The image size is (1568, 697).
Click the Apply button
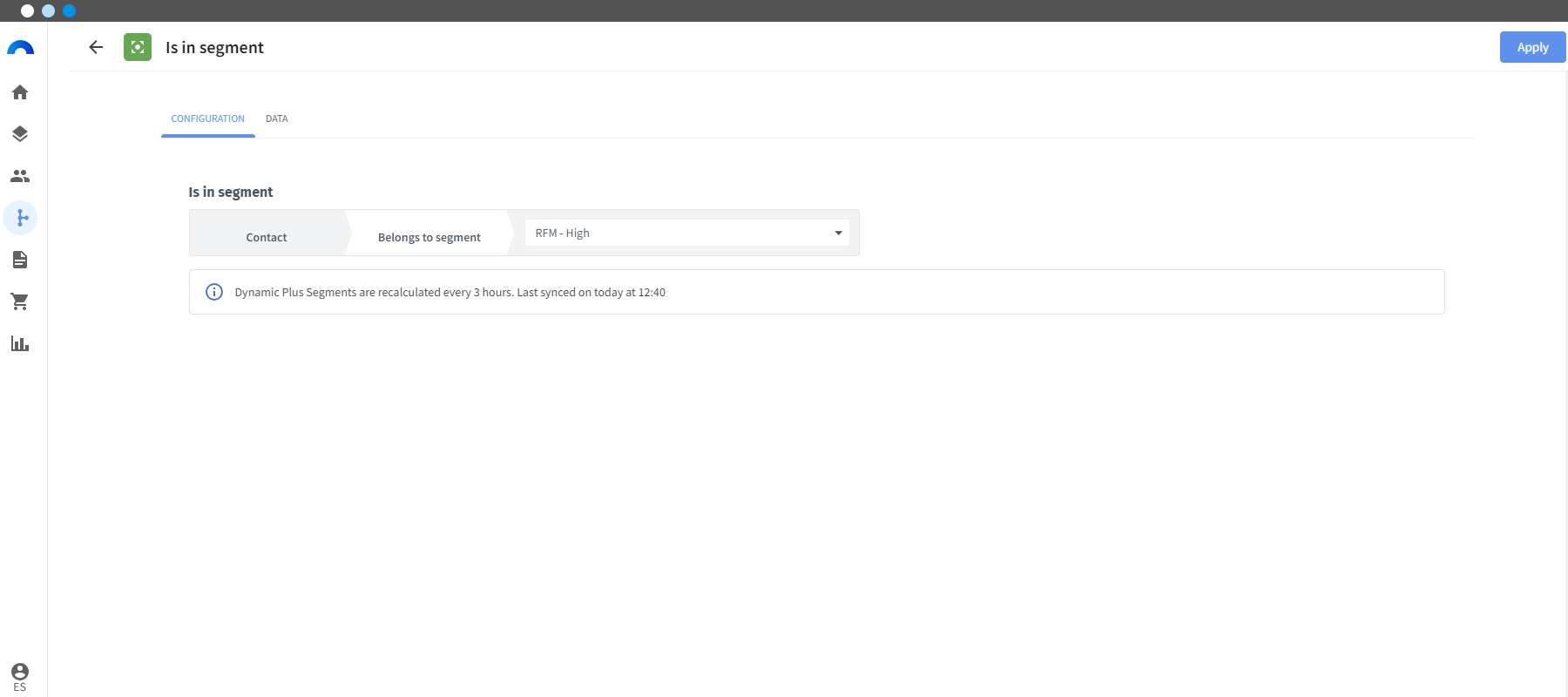pyautogui.click(x=1532, y=47)
